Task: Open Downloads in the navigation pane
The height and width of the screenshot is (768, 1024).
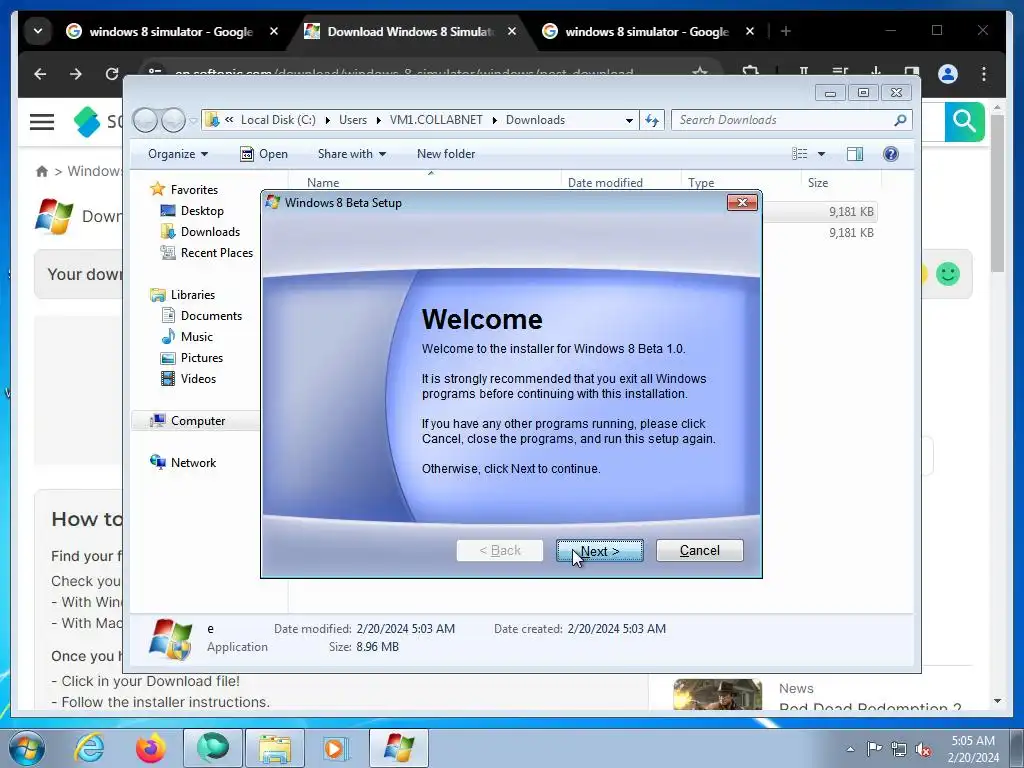Action: (210, 231)
